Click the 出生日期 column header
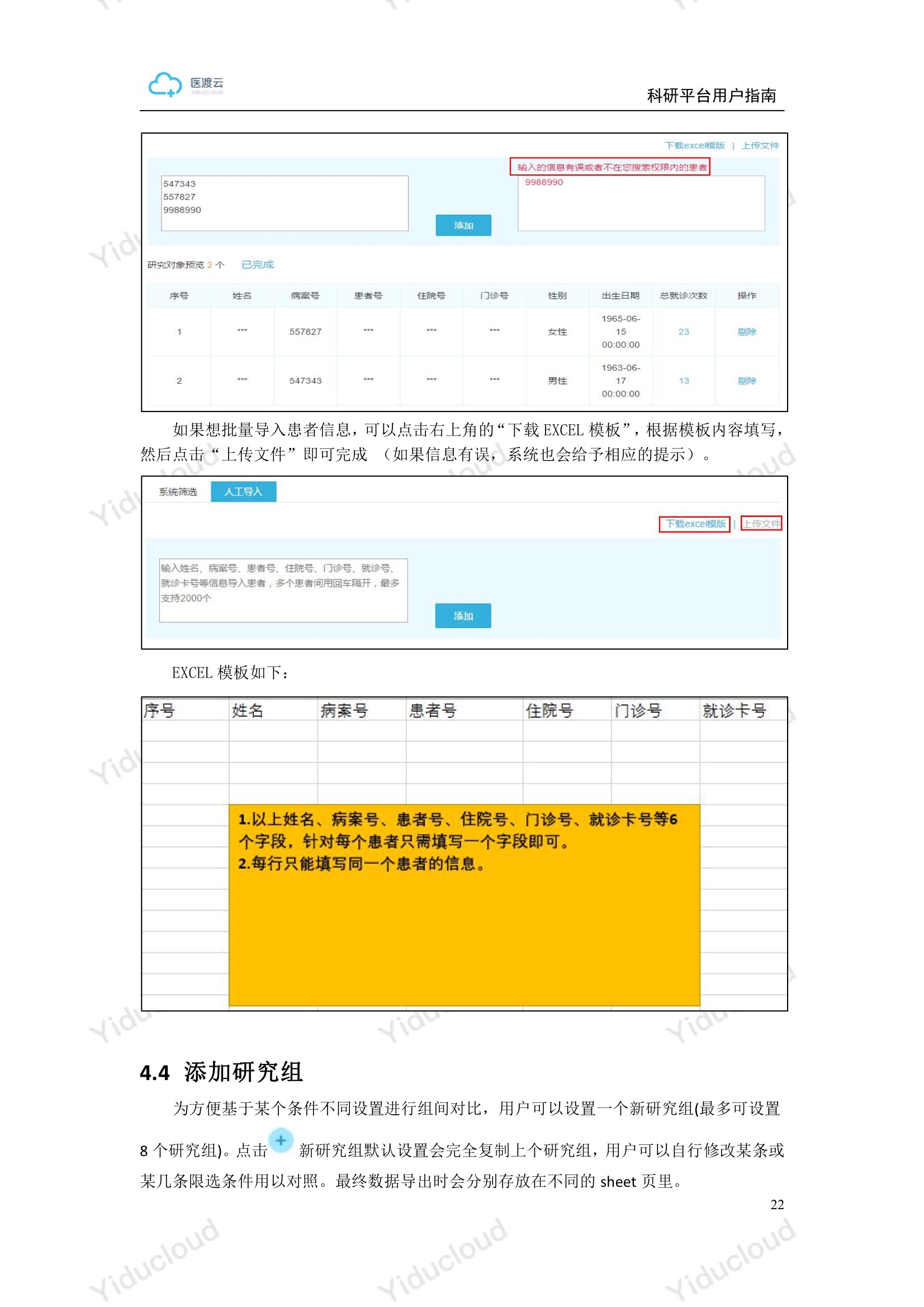 click(620, 295)
